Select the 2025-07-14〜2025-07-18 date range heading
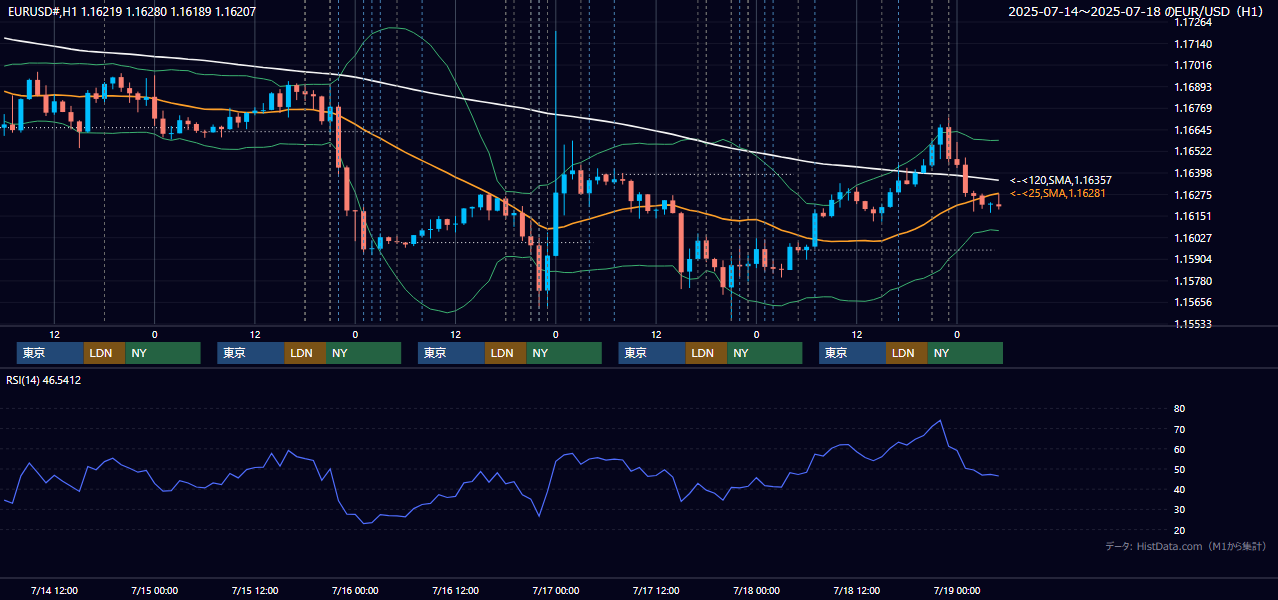Screen dimensions: 1278x600 pos(1136,12)
